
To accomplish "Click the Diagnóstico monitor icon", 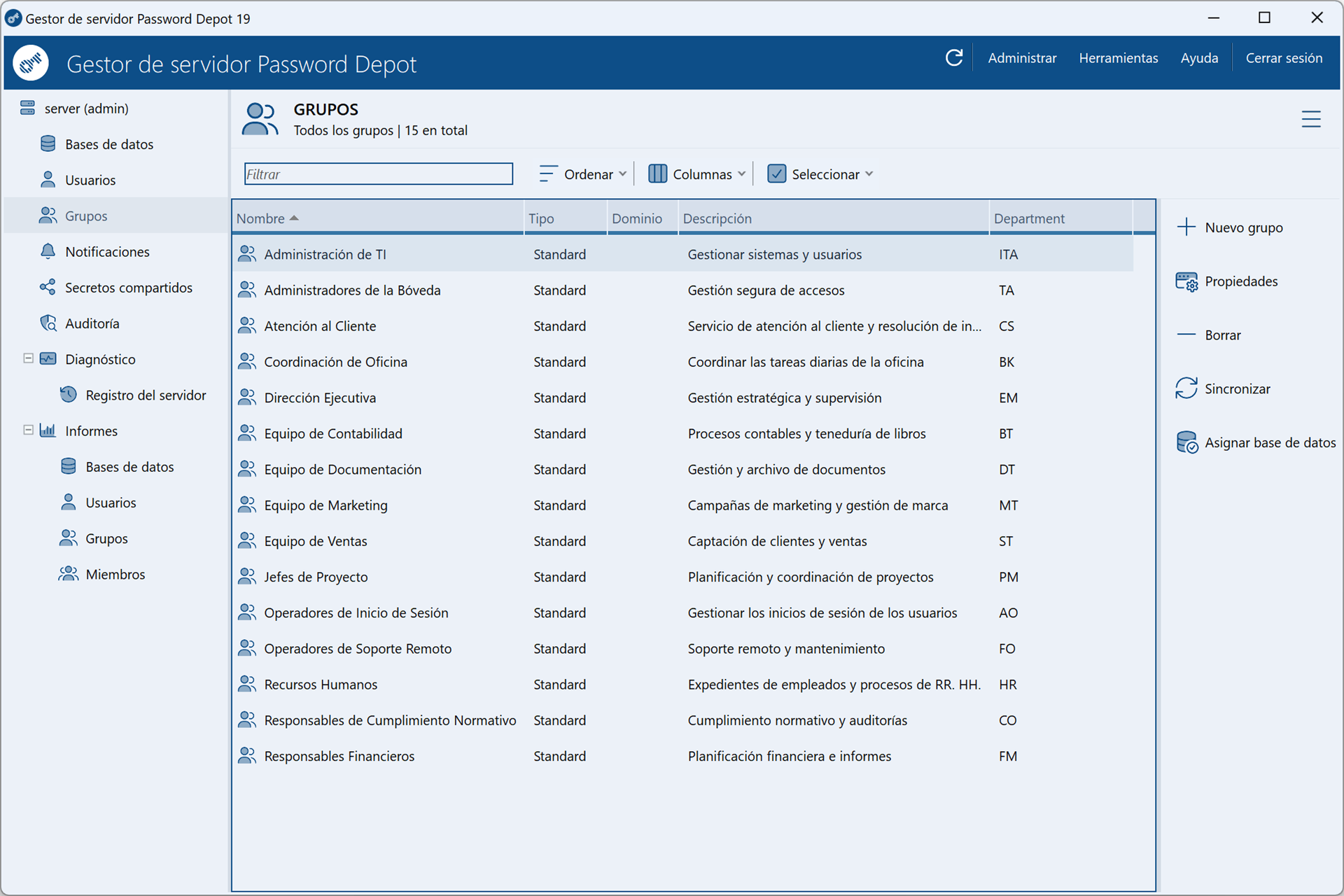I will (x=48, y=358).
